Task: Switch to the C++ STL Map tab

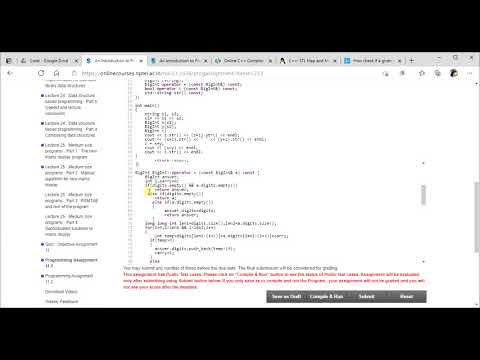Action: click(308, 61)
